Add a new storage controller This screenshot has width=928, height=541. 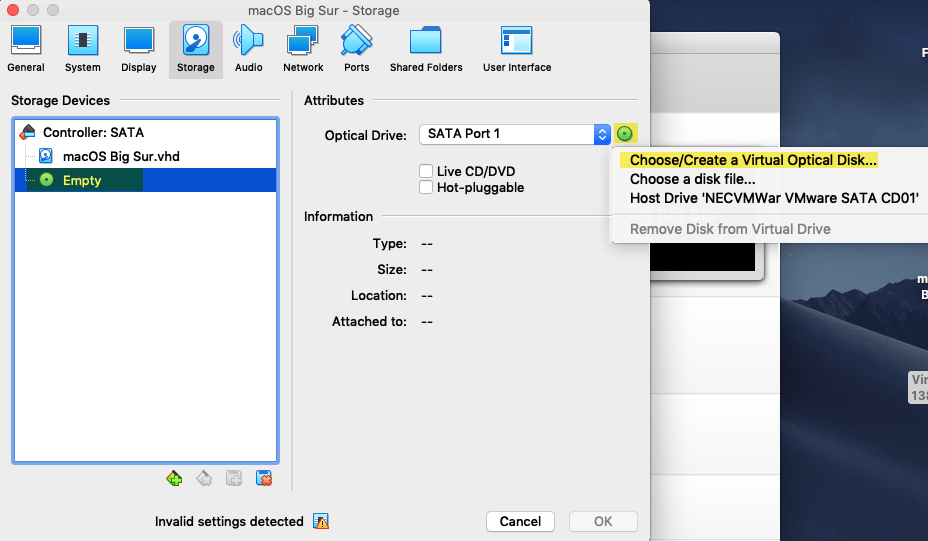coord(174,478)
